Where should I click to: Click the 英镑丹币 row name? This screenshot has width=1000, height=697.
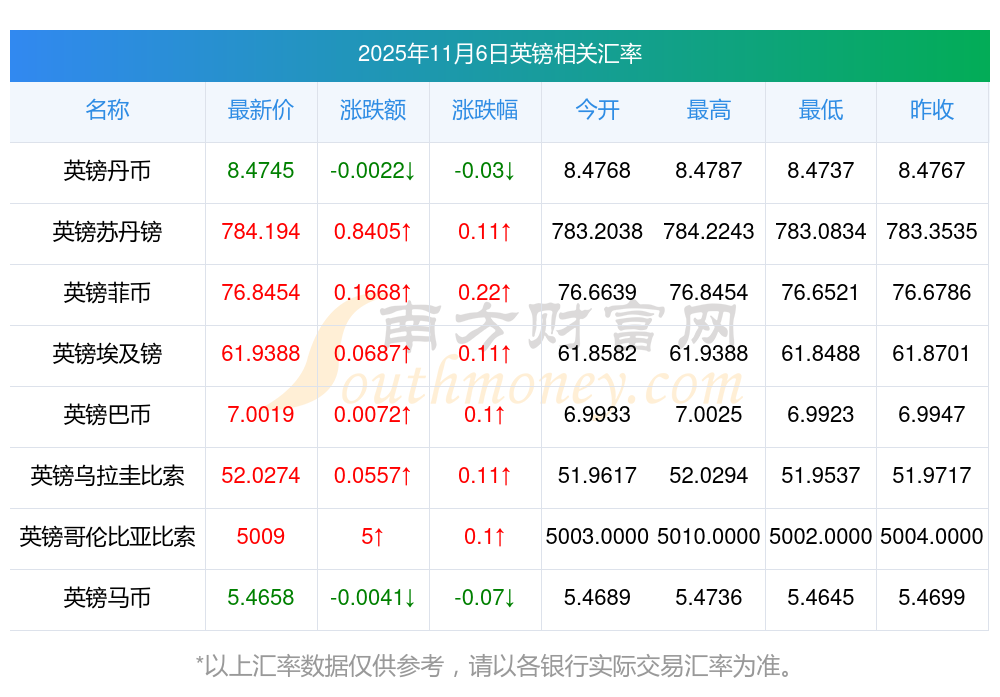[107, 171]
